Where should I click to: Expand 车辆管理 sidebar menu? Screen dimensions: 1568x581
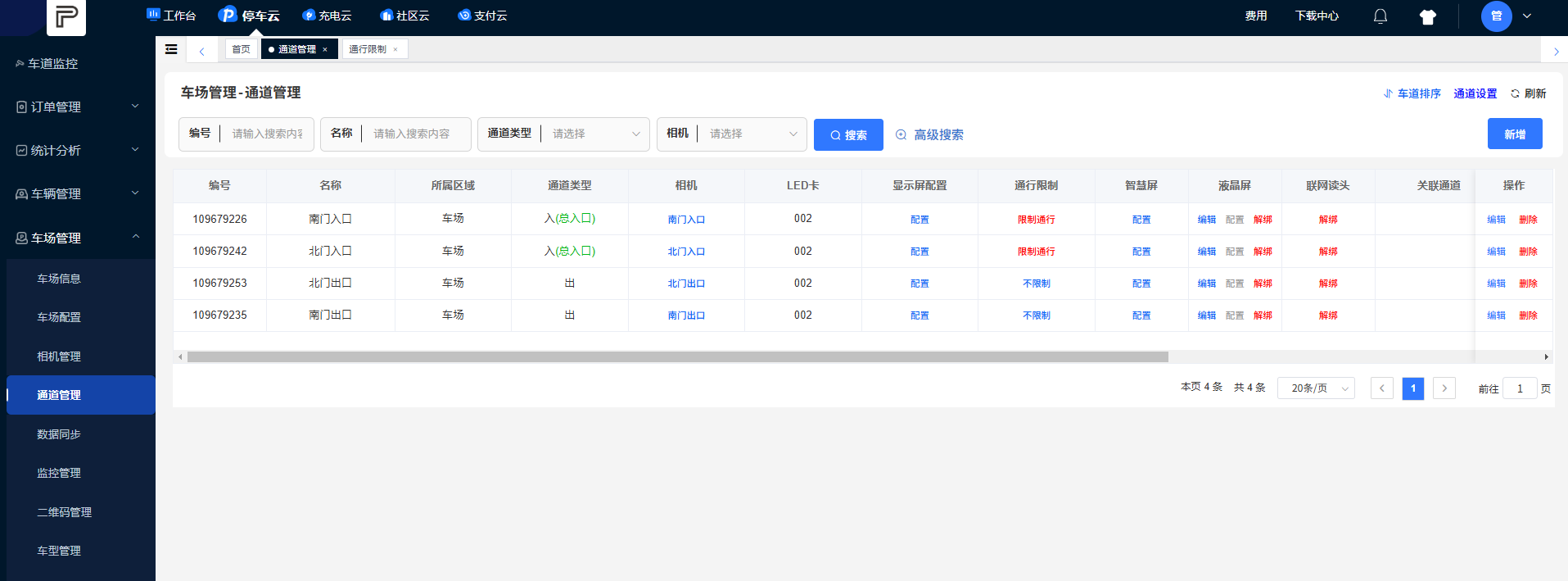(78, 193)
